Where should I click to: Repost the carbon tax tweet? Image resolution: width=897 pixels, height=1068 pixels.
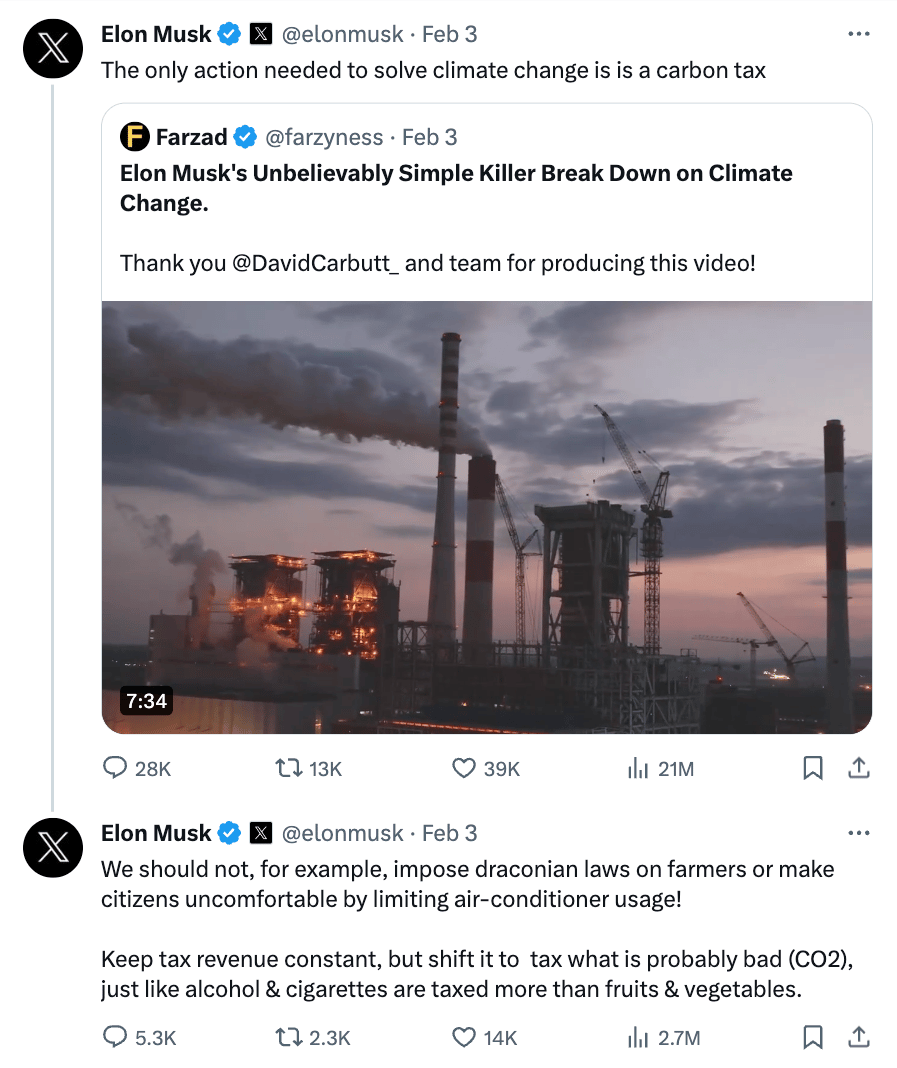pos(286,768)
